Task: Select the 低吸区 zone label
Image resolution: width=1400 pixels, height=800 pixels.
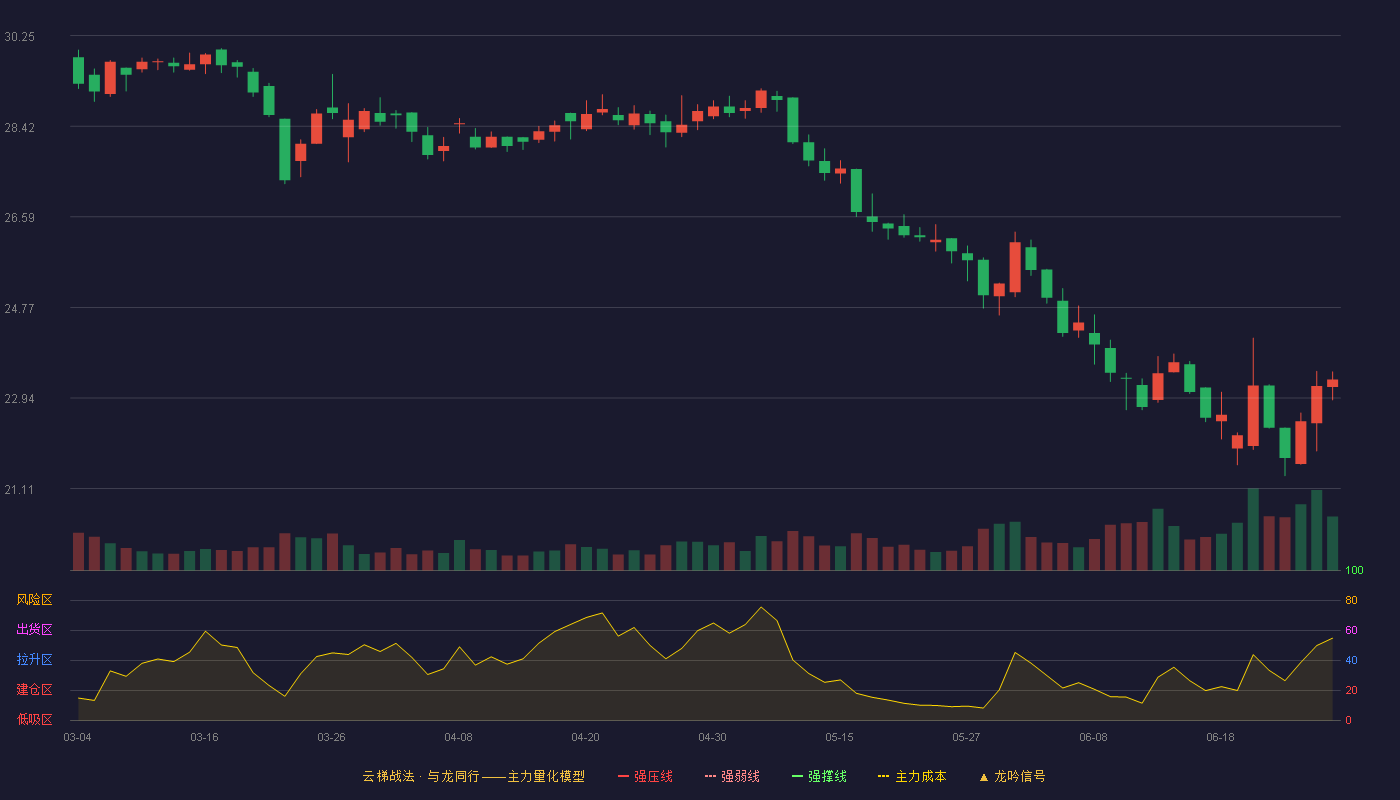Action: 34,719
